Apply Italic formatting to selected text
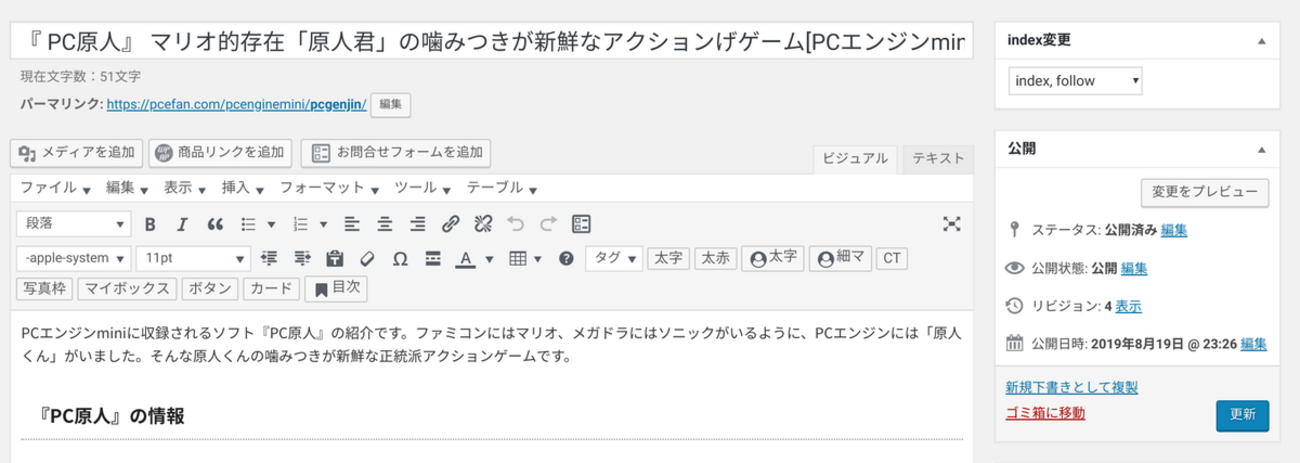Image resolution: width=1300 pixels, height=463 pixels. [182, 224]
